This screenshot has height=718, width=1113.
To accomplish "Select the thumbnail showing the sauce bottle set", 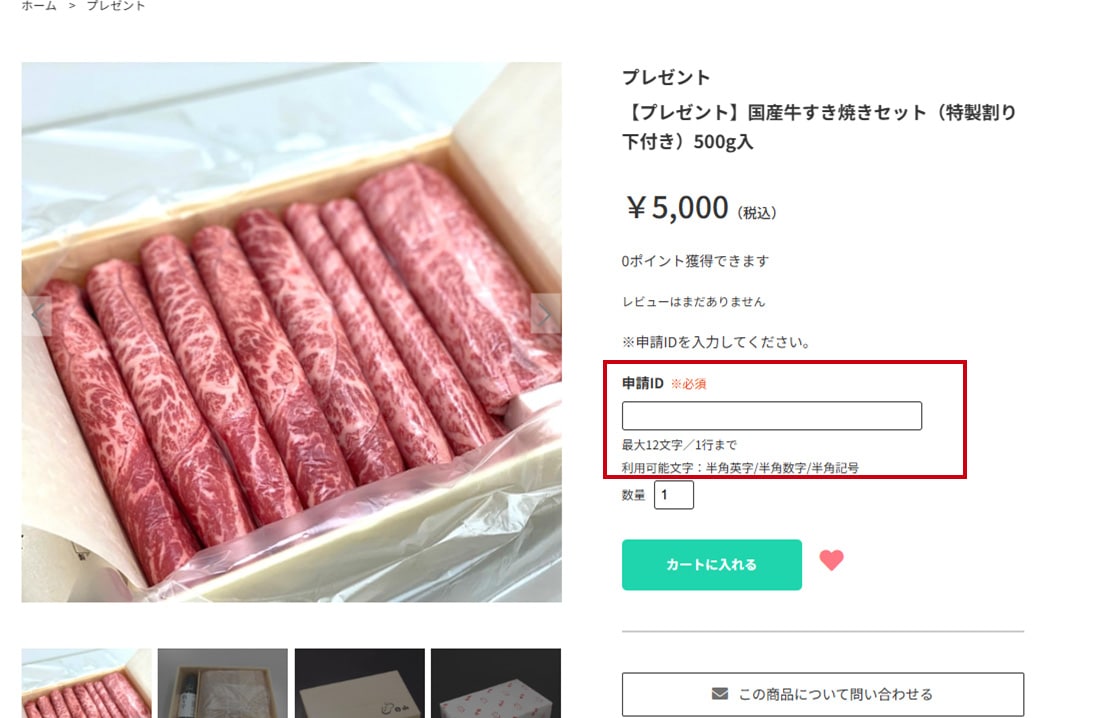I will click(x=222, y=683).
